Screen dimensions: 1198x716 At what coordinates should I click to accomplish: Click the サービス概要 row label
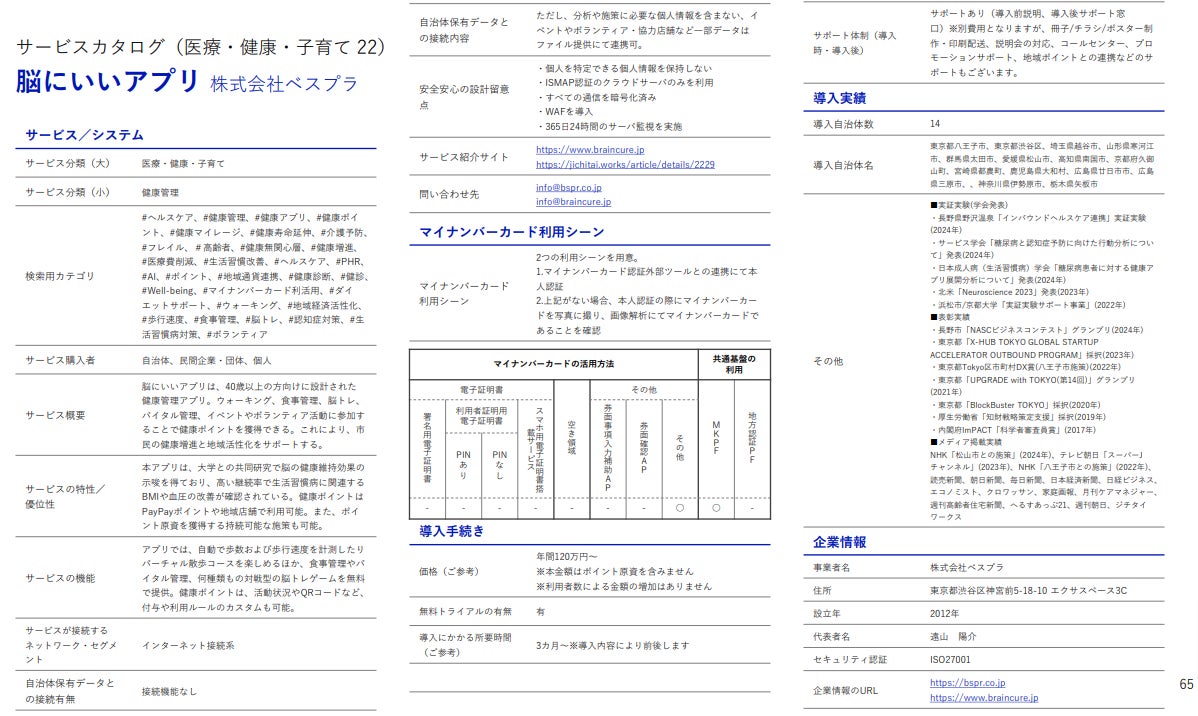click(x=55, y=415)
